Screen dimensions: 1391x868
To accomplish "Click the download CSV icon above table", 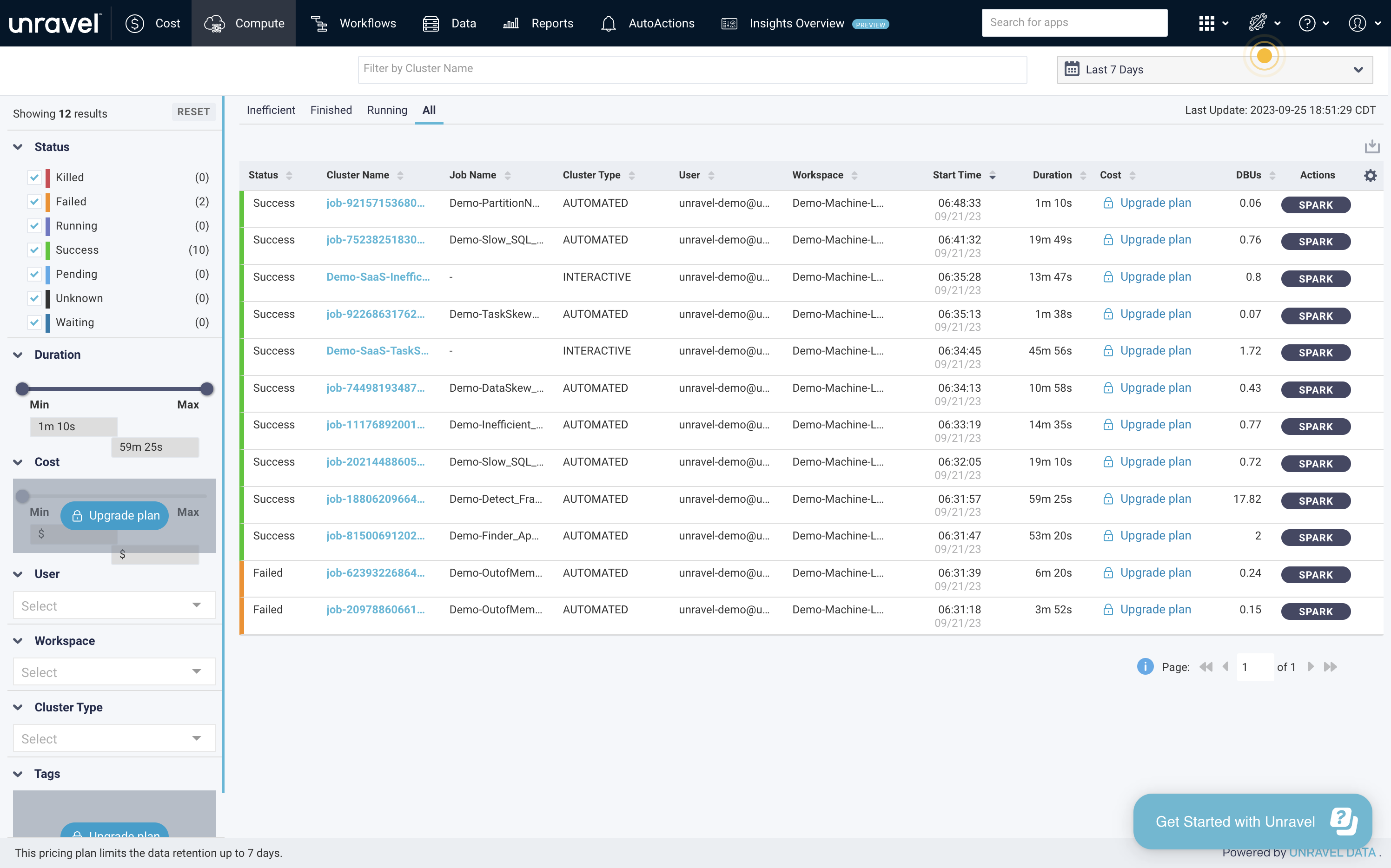I will [x=1371, y=146].
